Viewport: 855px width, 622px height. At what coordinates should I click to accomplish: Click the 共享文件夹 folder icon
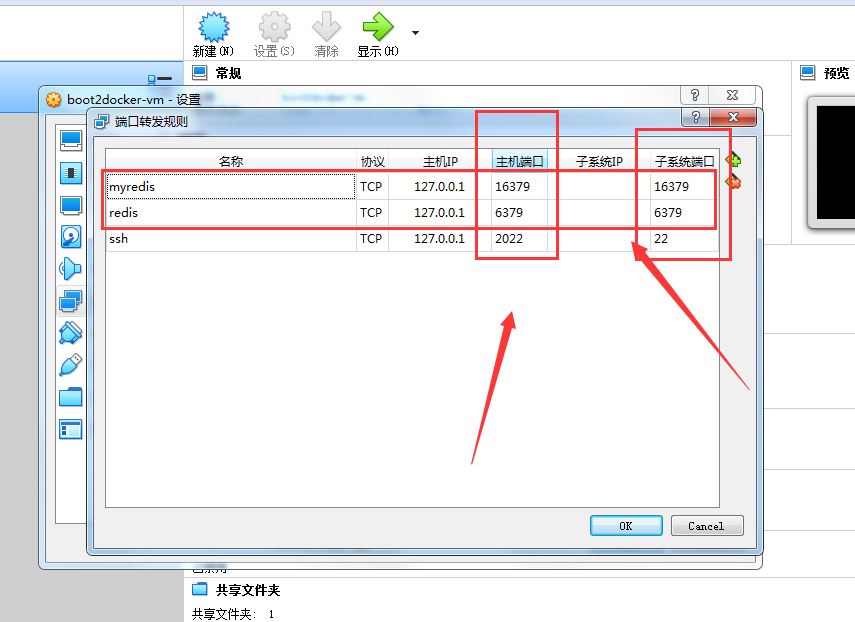click(200, 589)
